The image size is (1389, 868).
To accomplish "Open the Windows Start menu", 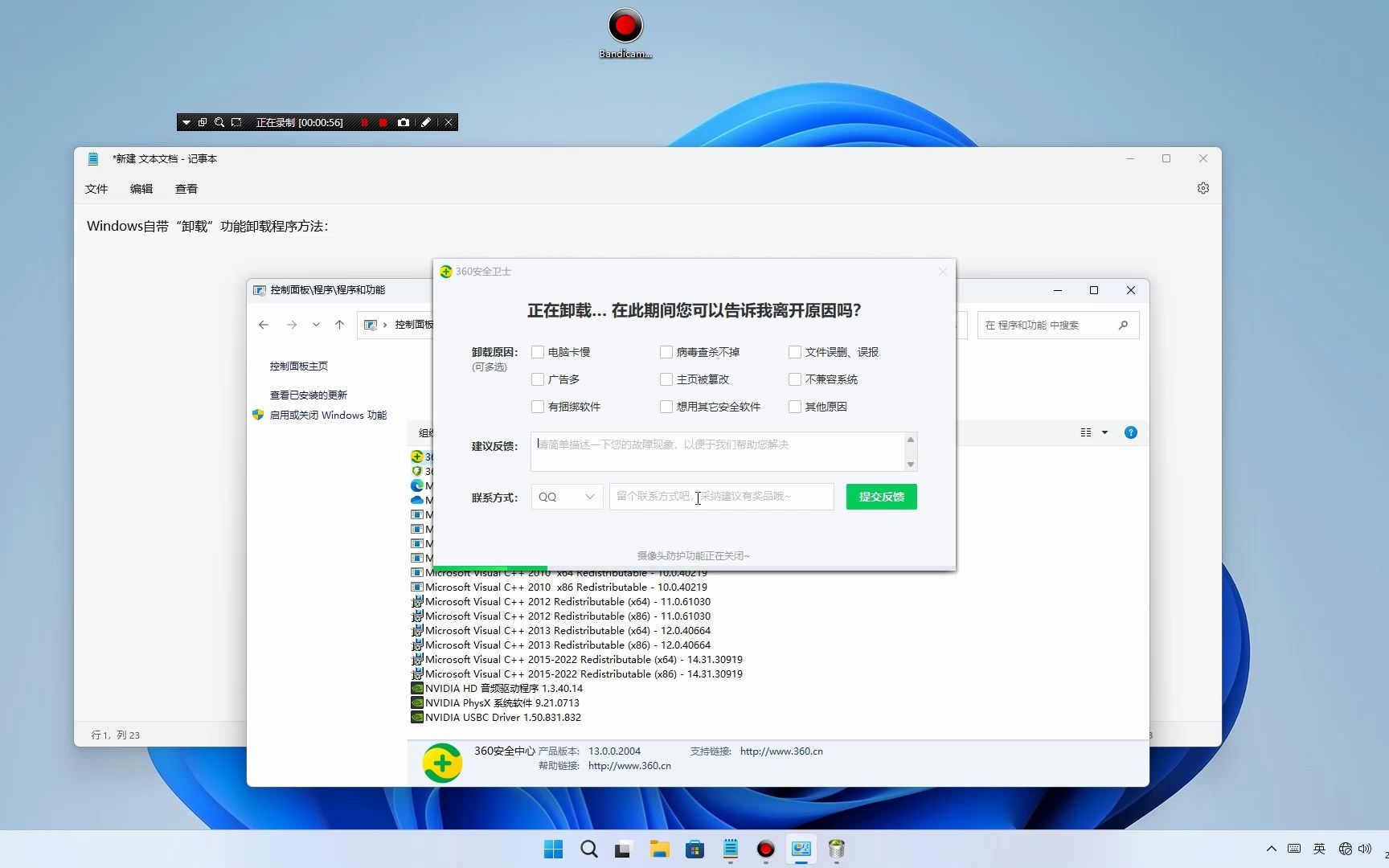I will click(x=554, y=850).
